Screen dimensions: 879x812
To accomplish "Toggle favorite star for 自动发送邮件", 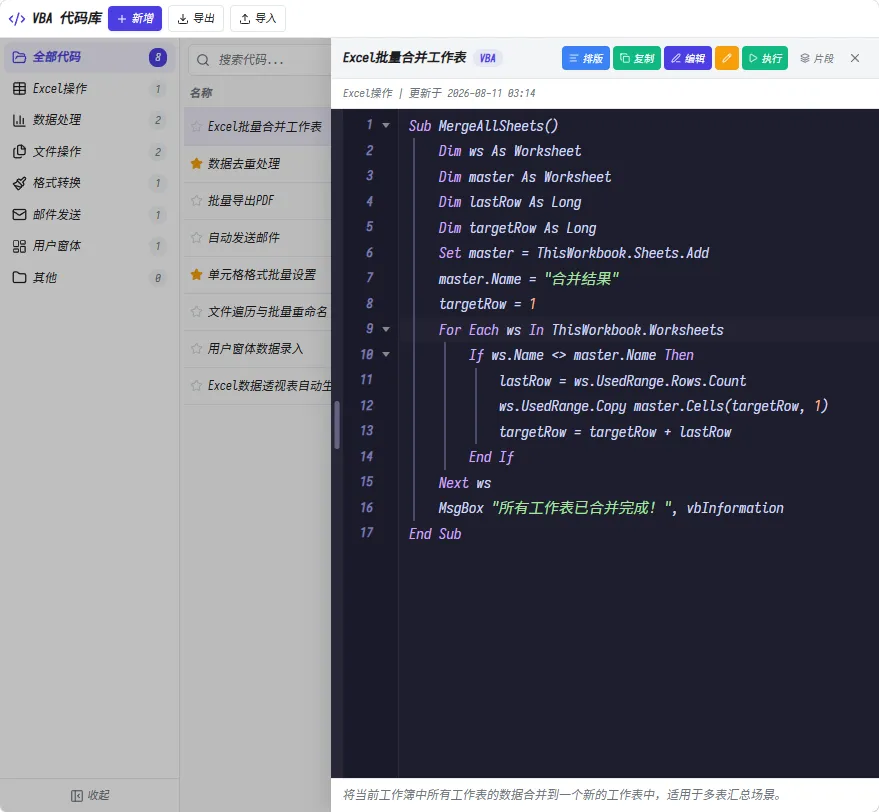I will click(196, 238).
